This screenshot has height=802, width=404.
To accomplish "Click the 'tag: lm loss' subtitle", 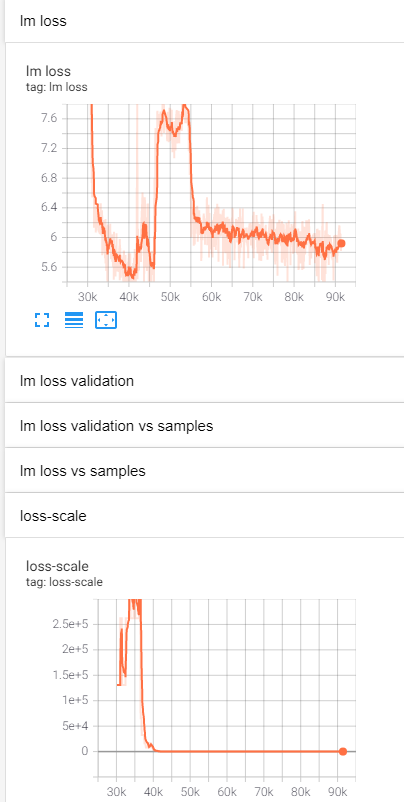I will [56, 87].
